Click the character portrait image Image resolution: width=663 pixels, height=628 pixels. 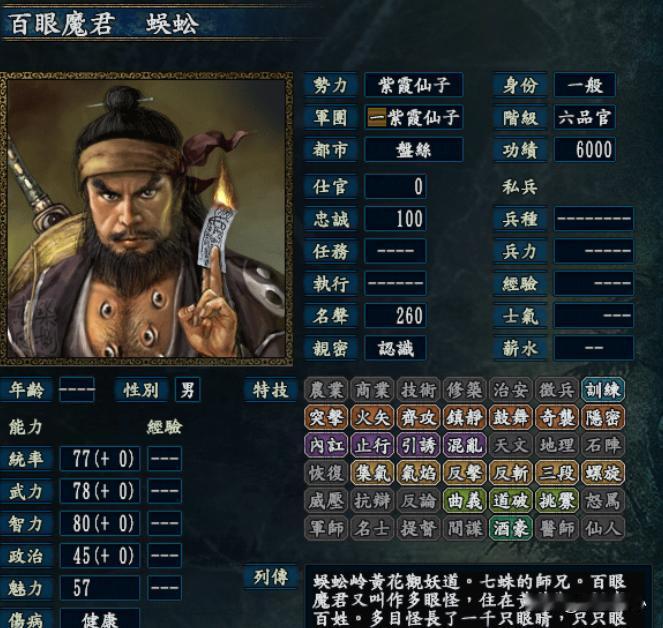tap(146, 219)
